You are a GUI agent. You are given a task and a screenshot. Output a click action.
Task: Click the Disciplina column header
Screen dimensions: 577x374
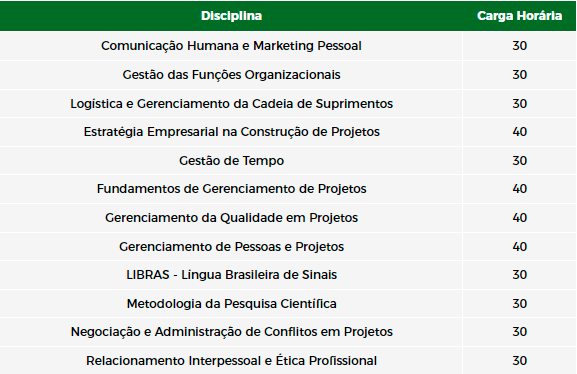tap(231, 16)
